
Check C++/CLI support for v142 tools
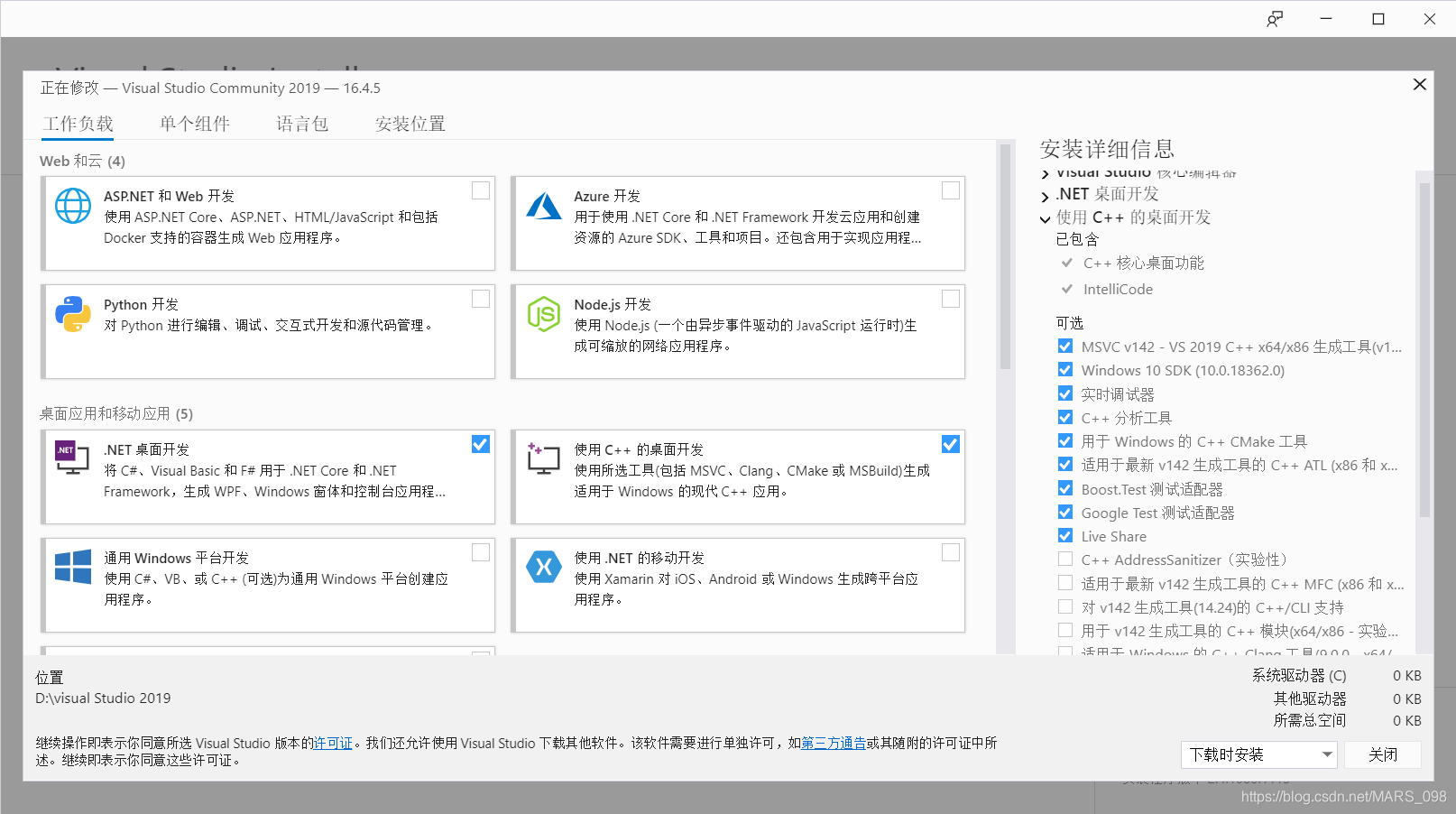pyautogui.click(x=1065, y=607)
